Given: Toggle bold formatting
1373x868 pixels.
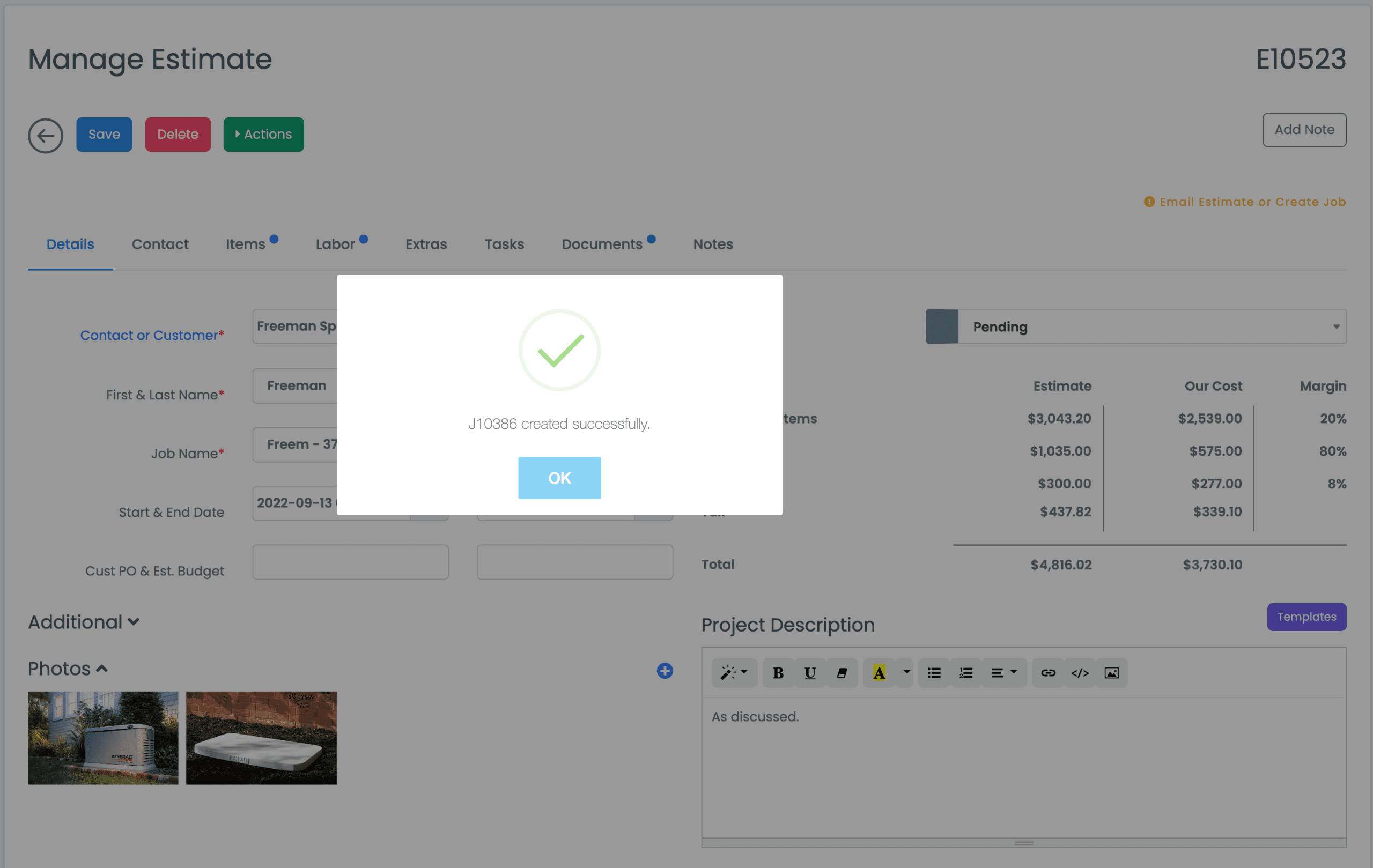Looking at the screenshot, I should click(x=778, y=672).
